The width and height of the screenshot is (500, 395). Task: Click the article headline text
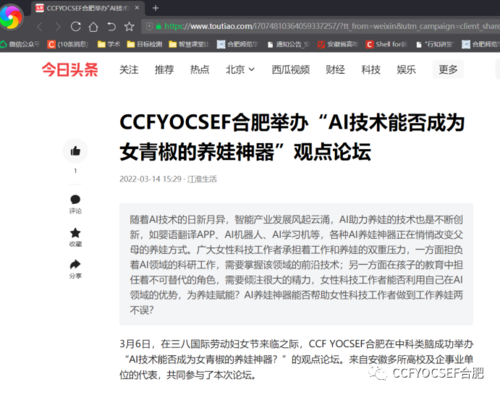click(292, 137)
